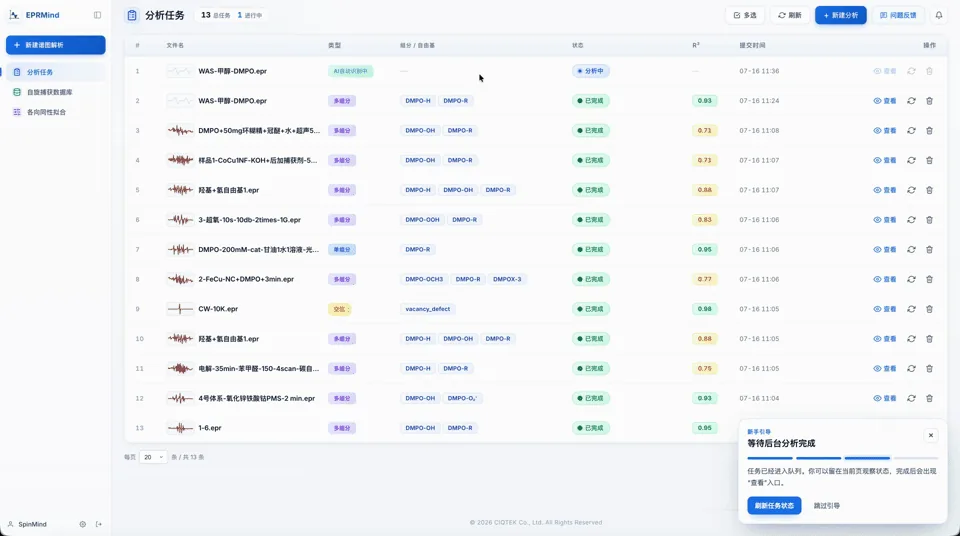The image size is (960, 536).
Task: Click the 刷新任务状态 button in the guide popup
Action: point(774,505)
